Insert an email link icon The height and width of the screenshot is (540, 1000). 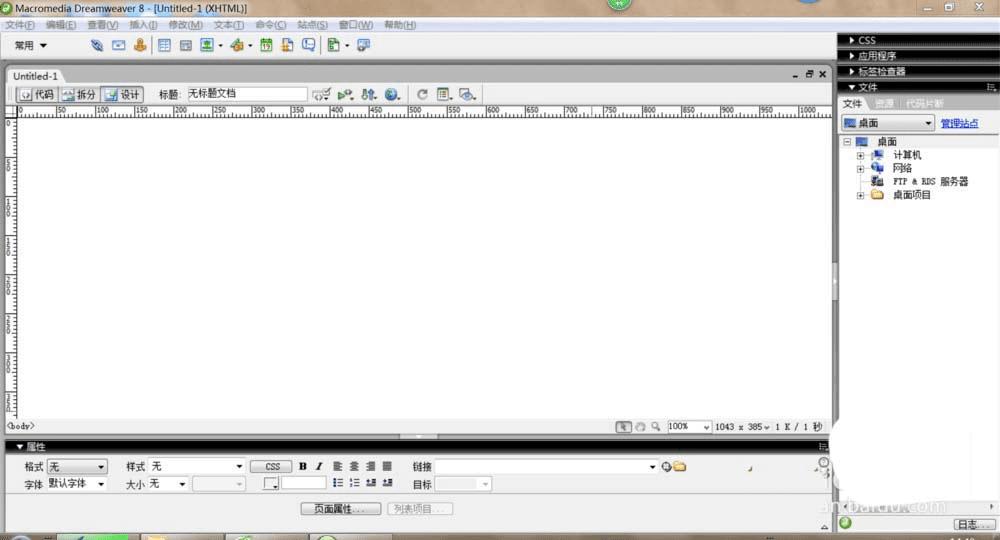point(119,45)
